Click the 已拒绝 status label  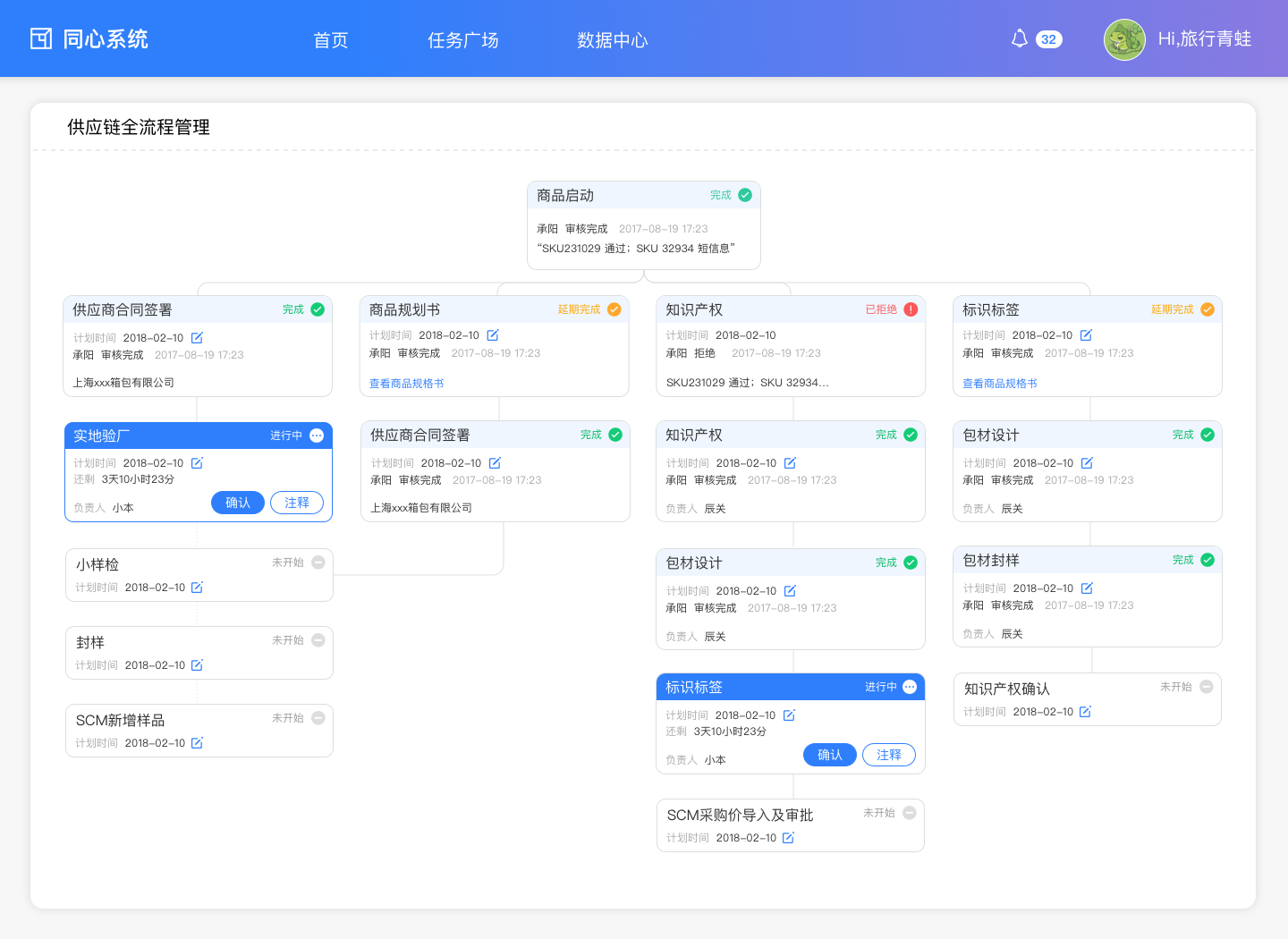(x=881, y=309)
